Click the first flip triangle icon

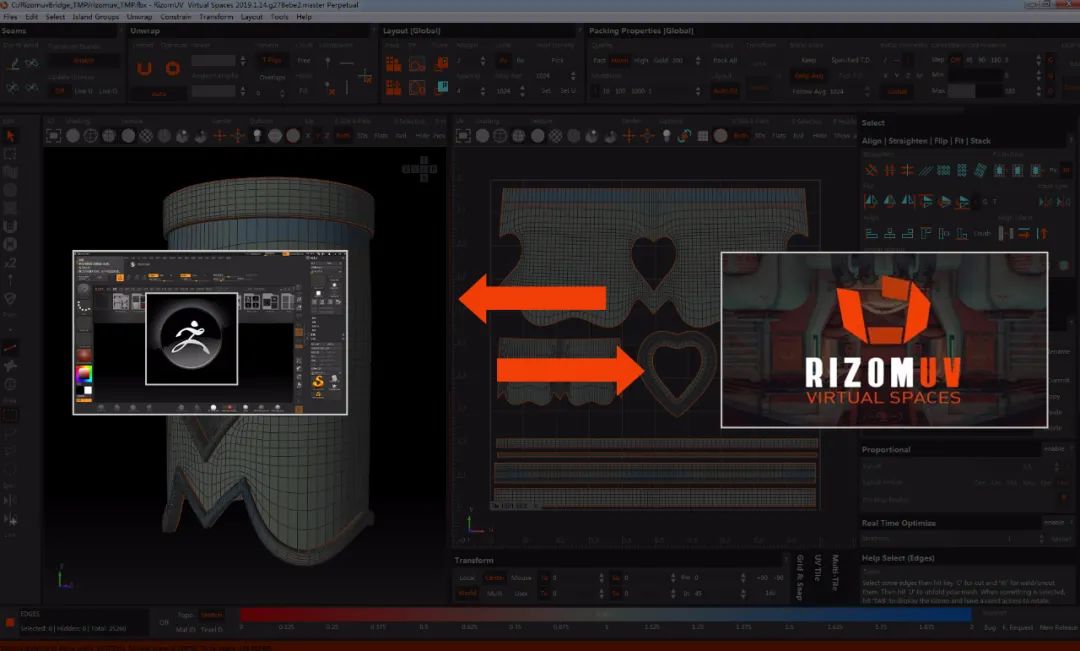coord(871,201)
